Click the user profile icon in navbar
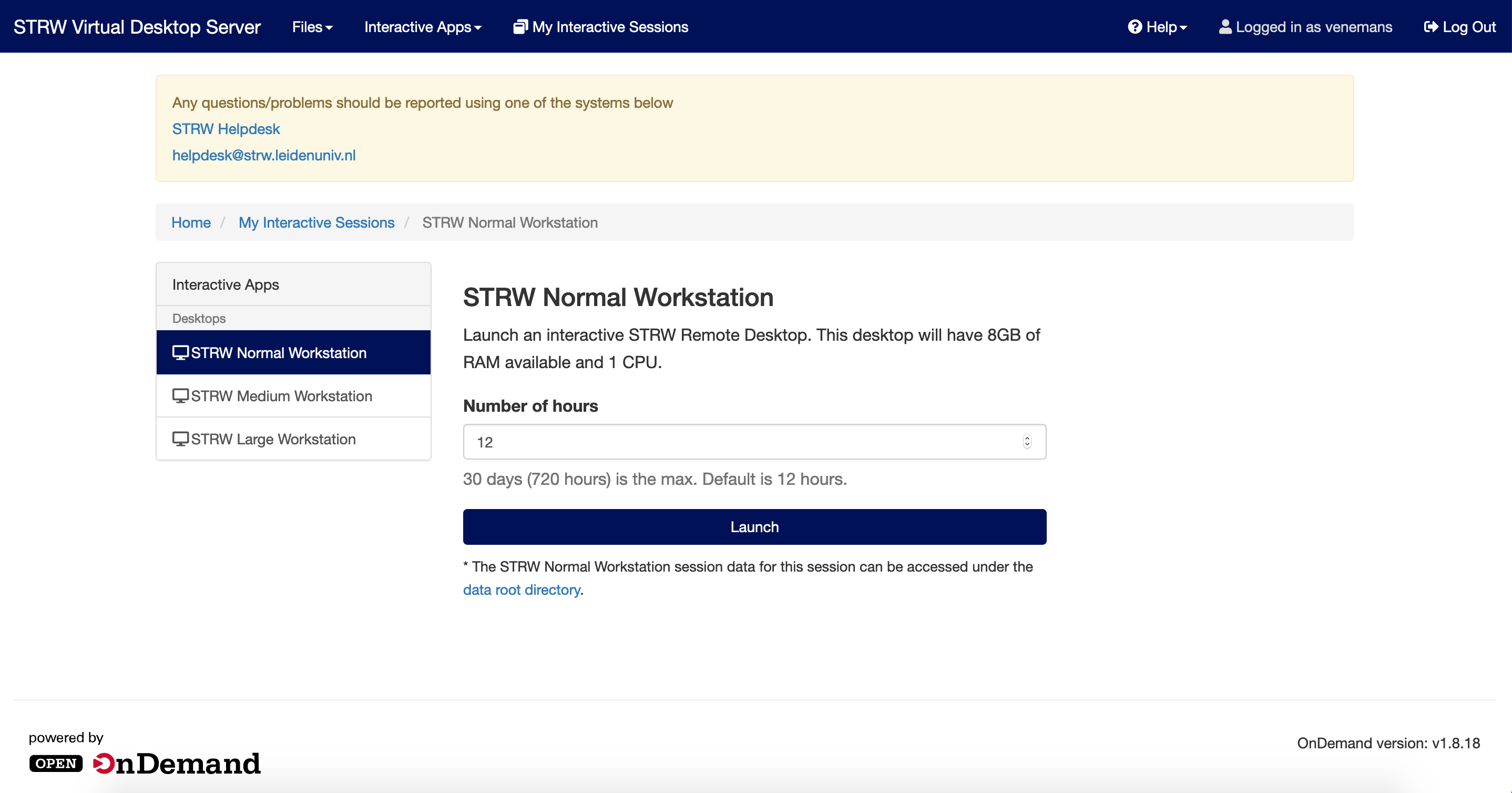1512x793 pixels. pos(1225,27)
